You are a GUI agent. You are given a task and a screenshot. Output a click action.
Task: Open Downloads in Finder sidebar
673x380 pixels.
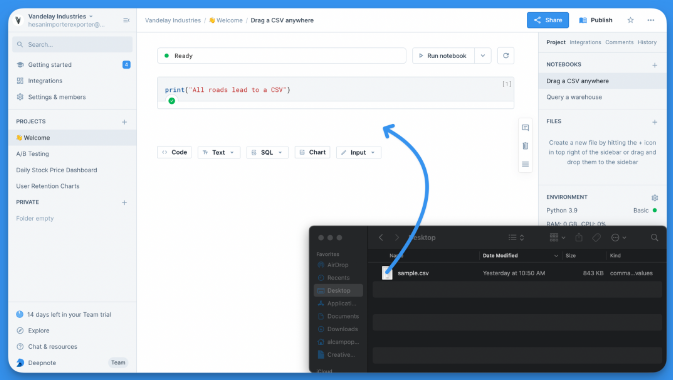338,329
